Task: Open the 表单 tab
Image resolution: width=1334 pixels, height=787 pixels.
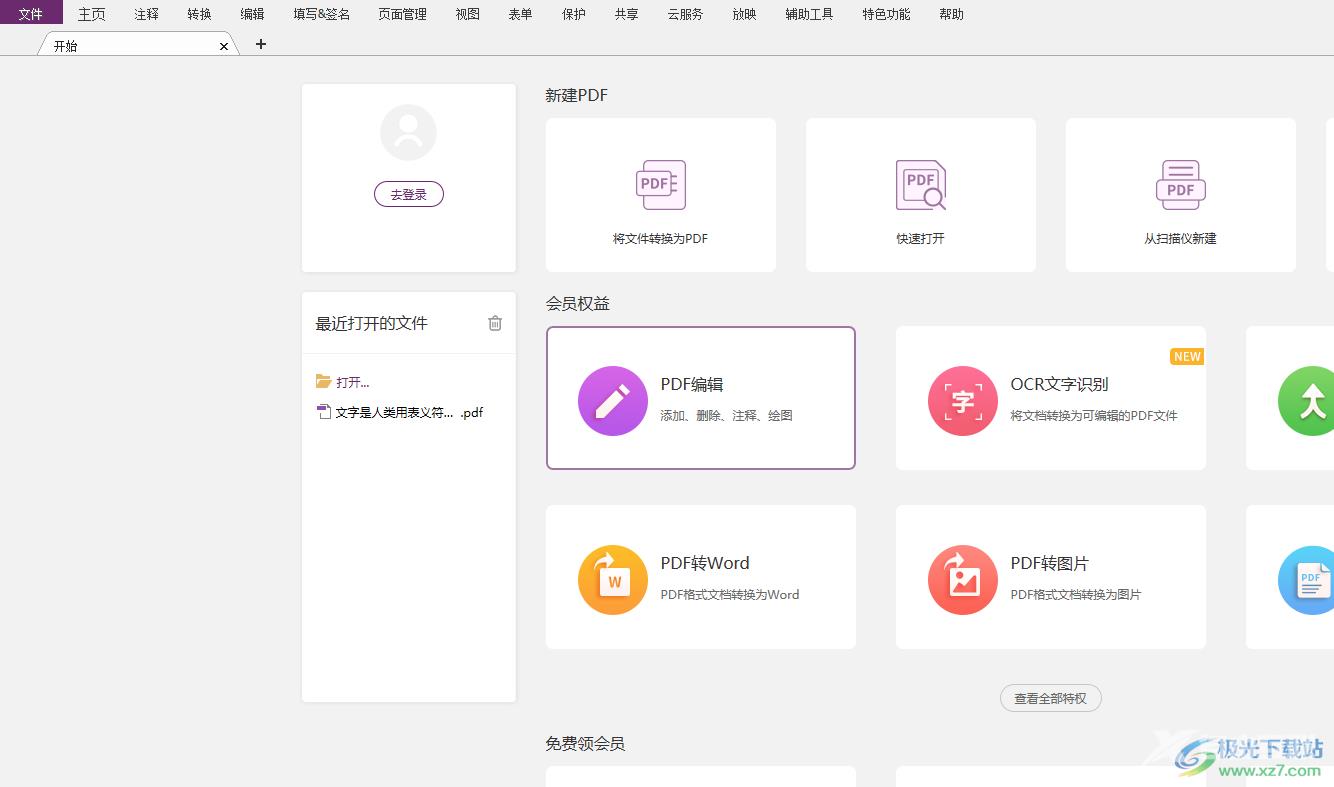Action: 520,14
